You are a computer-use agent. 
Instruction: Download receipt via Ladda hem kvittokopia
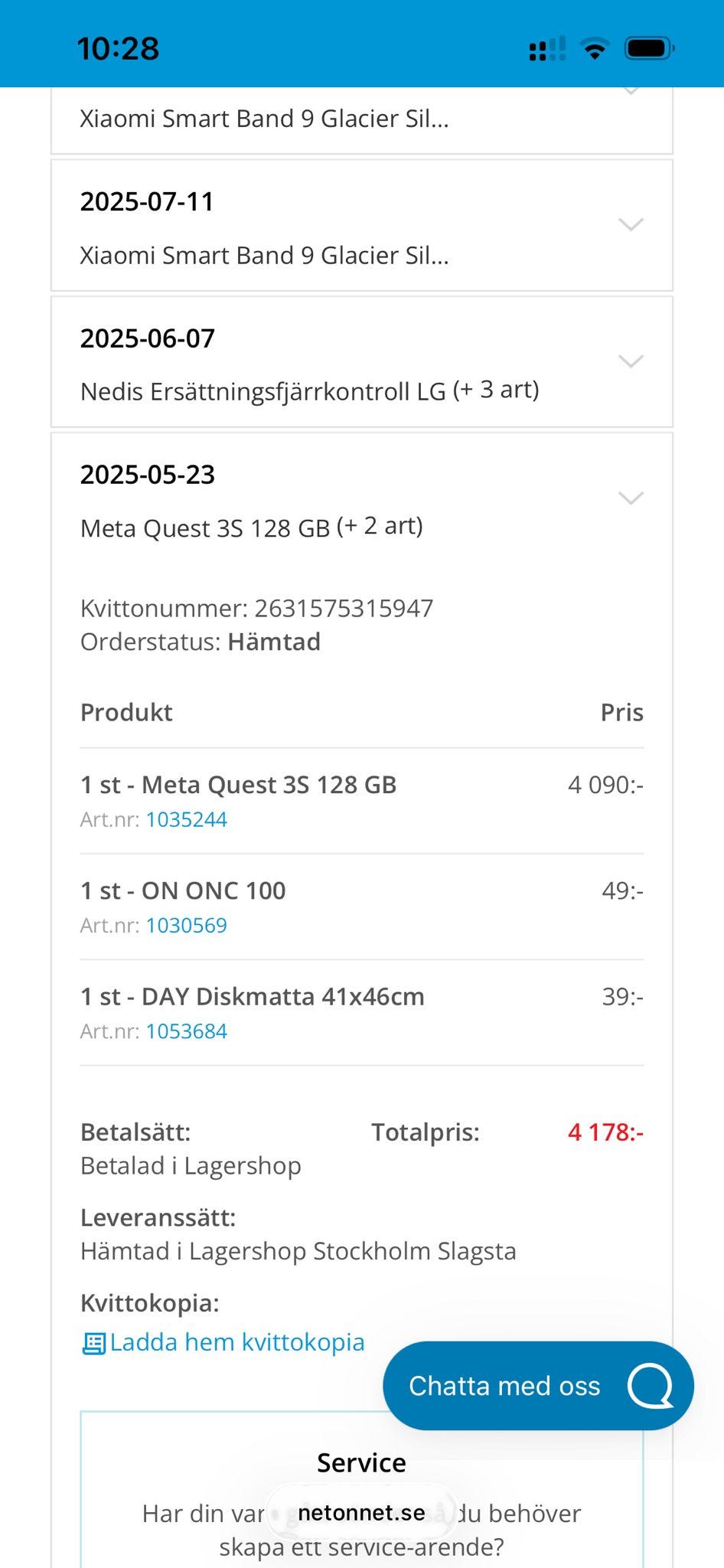click(236, 1342)
